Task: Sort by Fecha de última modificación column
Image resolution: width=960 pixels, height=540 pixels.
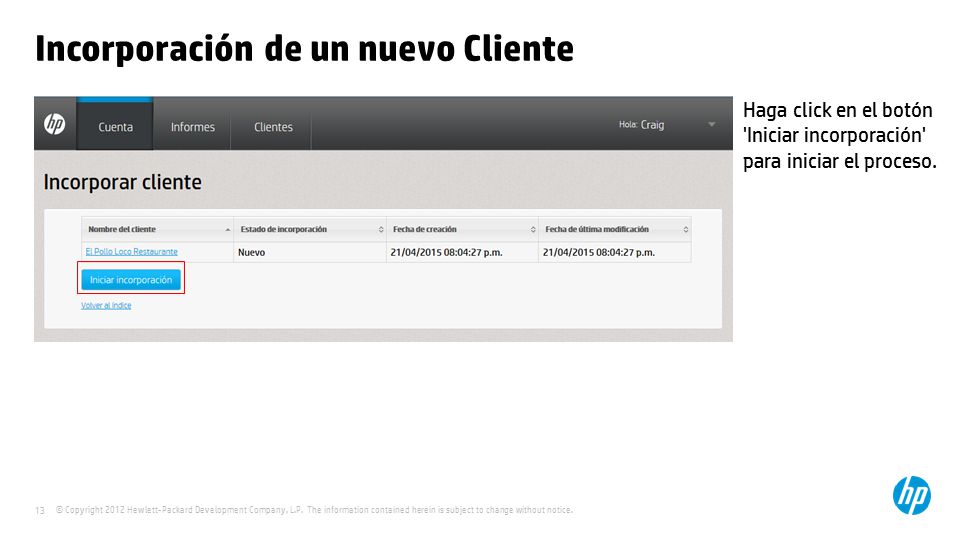Action: coord(615,229)
